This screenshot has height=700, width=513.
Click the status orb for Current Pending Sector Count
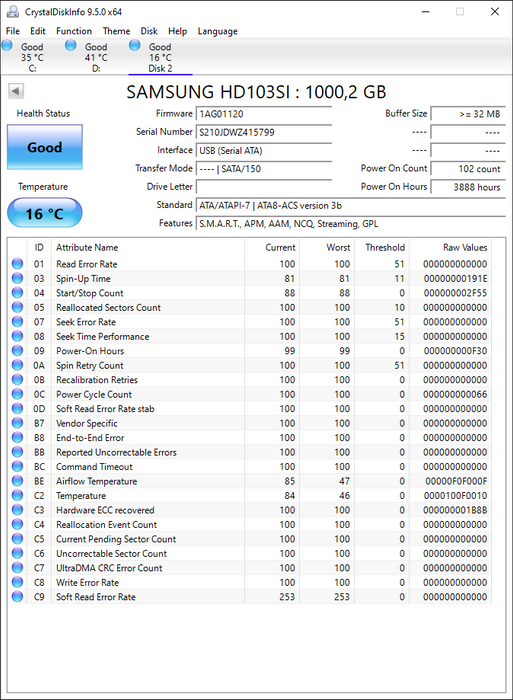pyautogui.click(x=17, y=539)
